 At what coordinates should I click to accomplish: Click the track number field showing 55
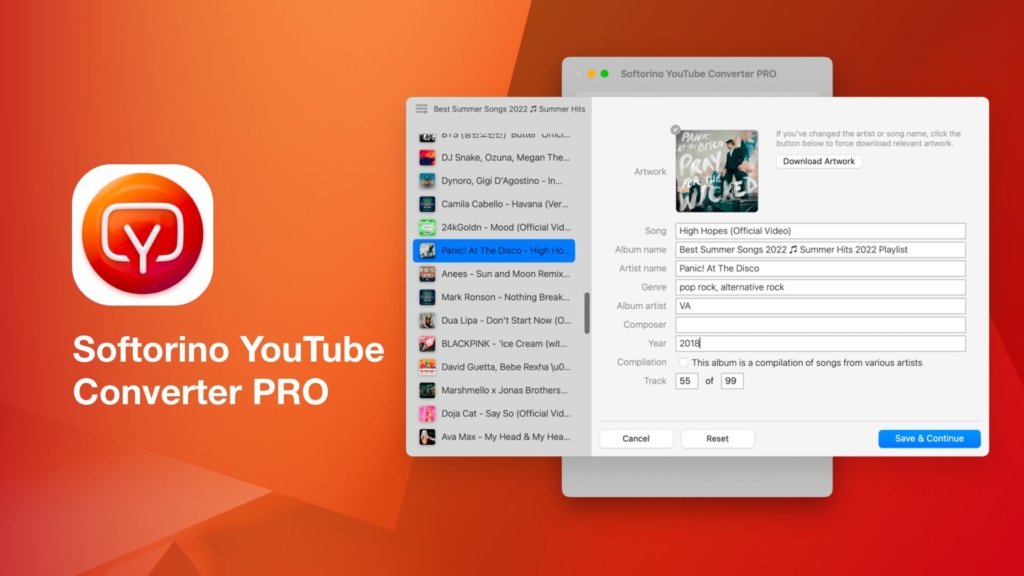tap(686, 381)
